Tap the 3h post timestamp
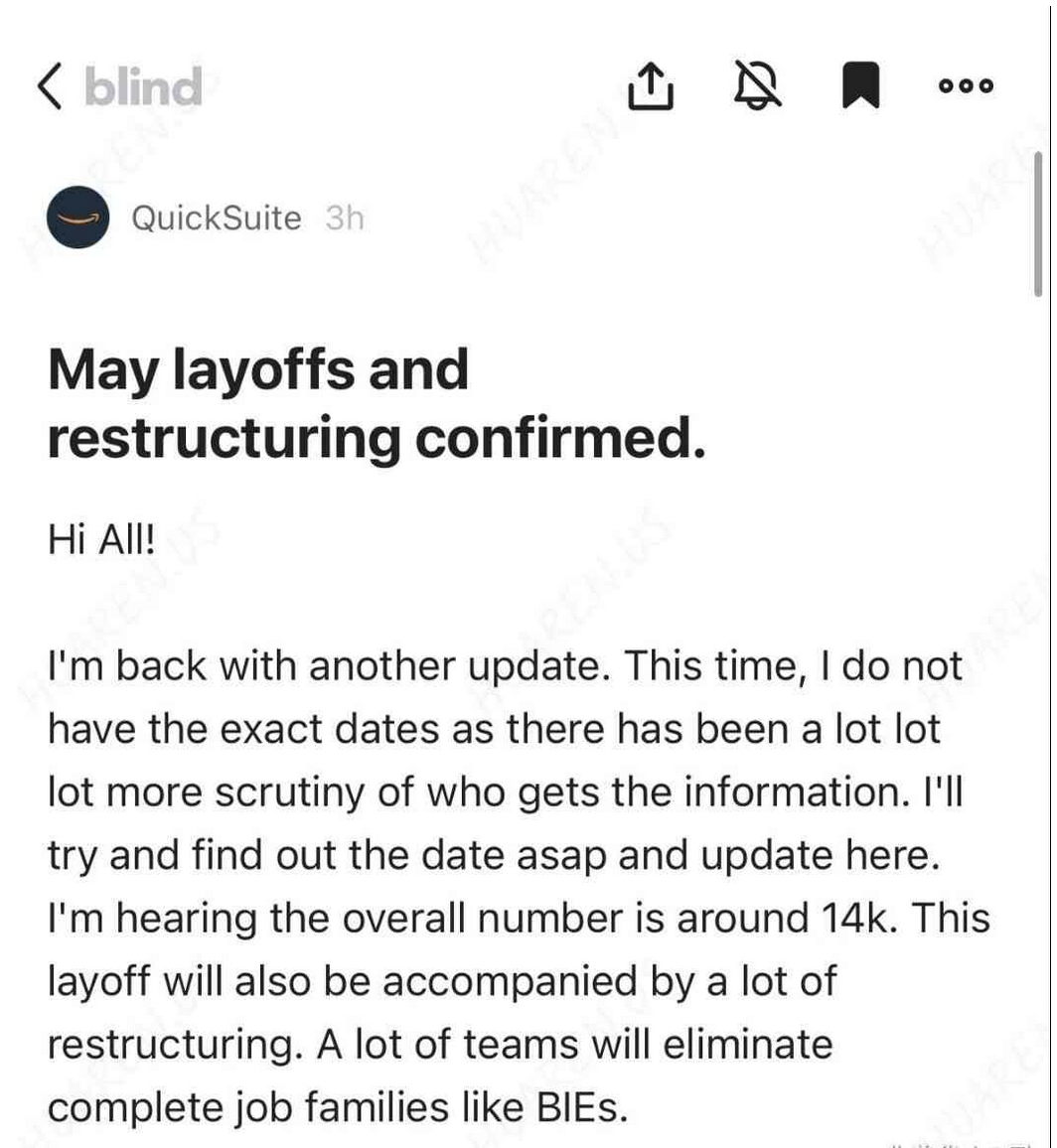 (x=345, y=217)
